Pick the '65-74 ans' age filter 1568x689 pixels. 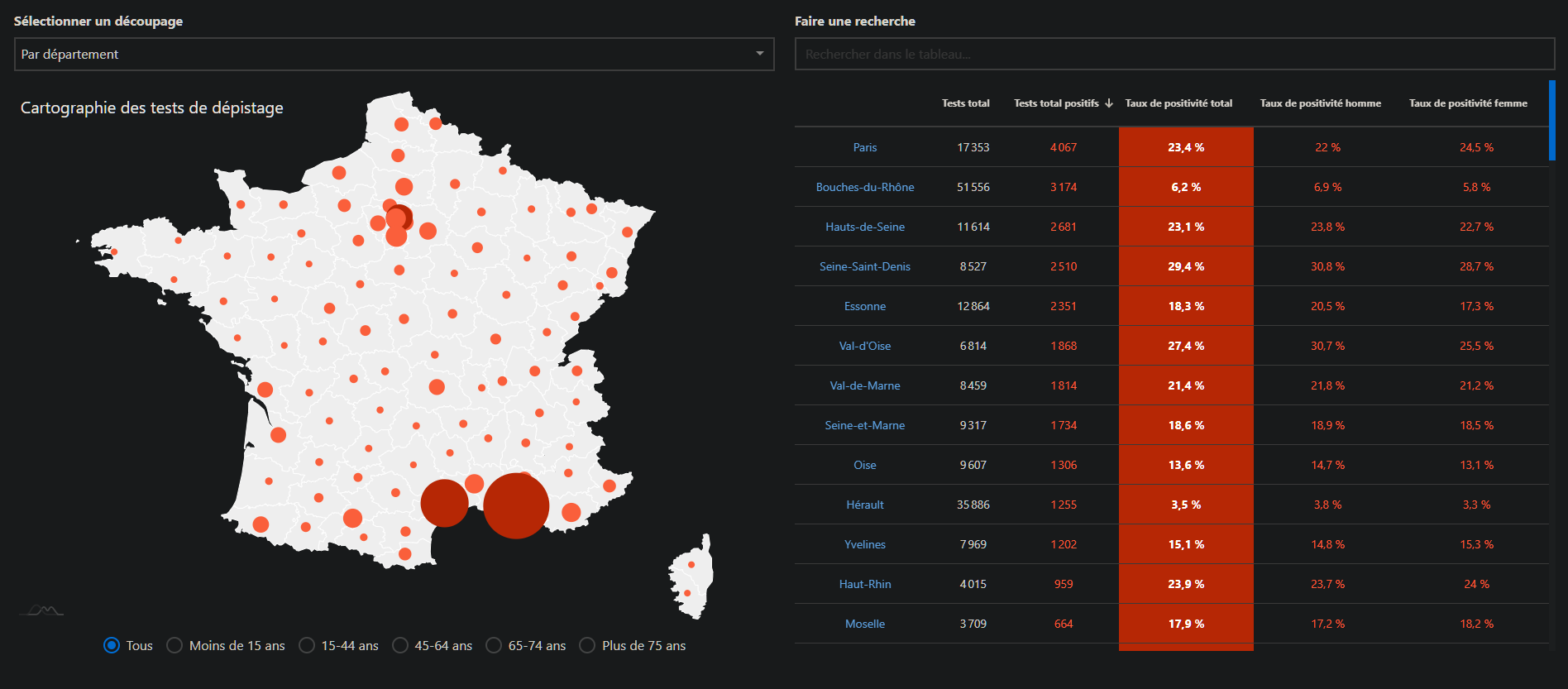494,645
